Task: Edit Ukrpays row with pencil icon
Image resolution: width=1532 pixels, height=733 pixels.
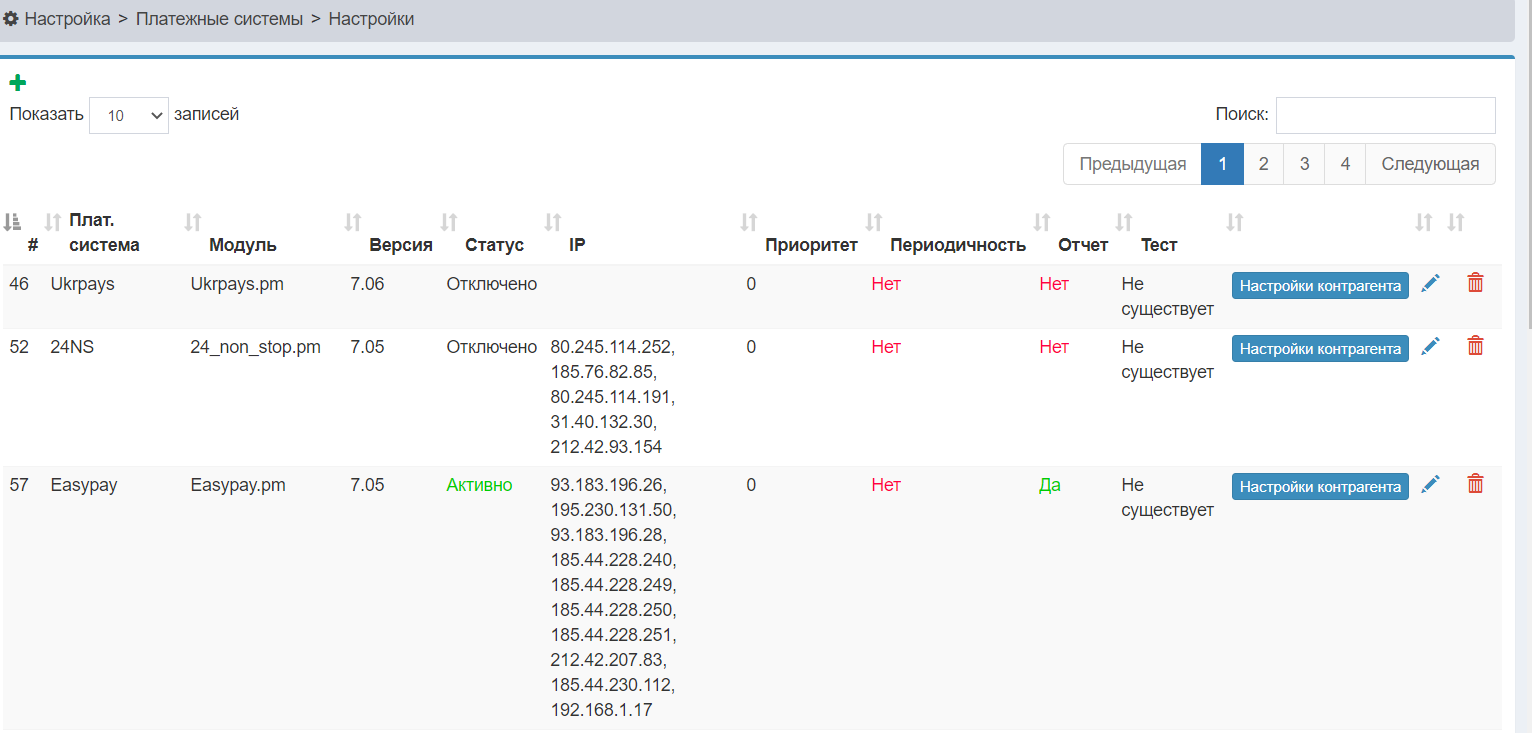Action: tap(1431, 284)
